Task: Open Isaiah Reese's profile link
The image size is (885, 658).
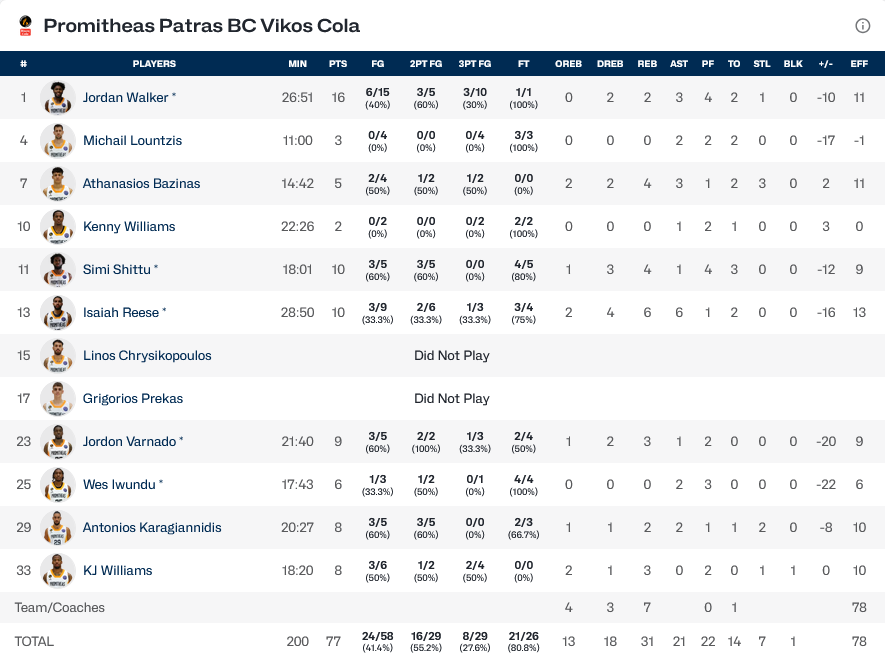Action: pyautogui.click(x=121, y=313)
